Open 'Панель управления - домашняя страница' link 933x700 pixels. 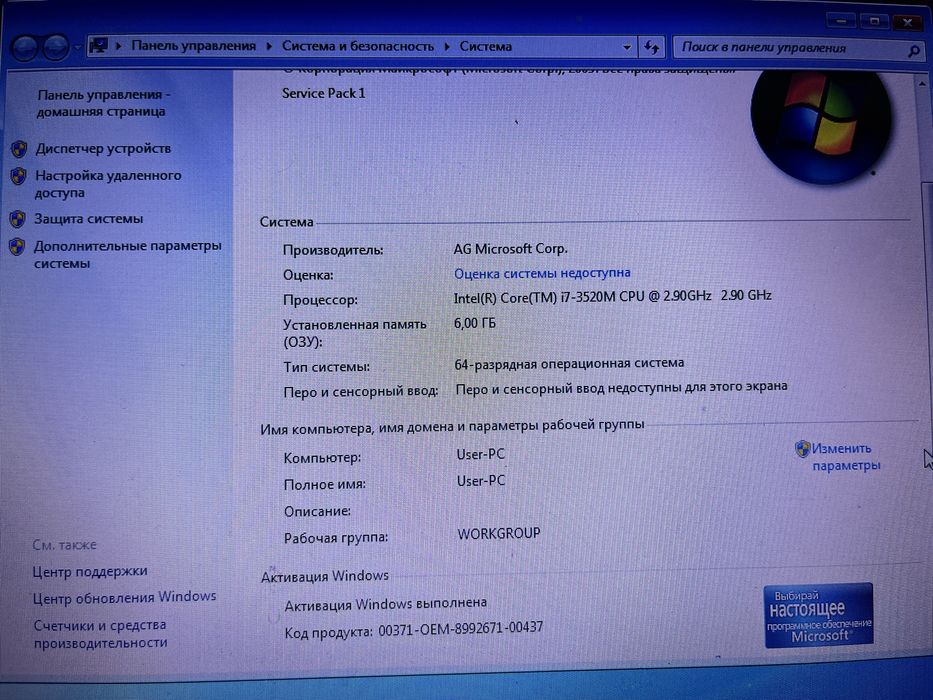click(x=104, y=103)
